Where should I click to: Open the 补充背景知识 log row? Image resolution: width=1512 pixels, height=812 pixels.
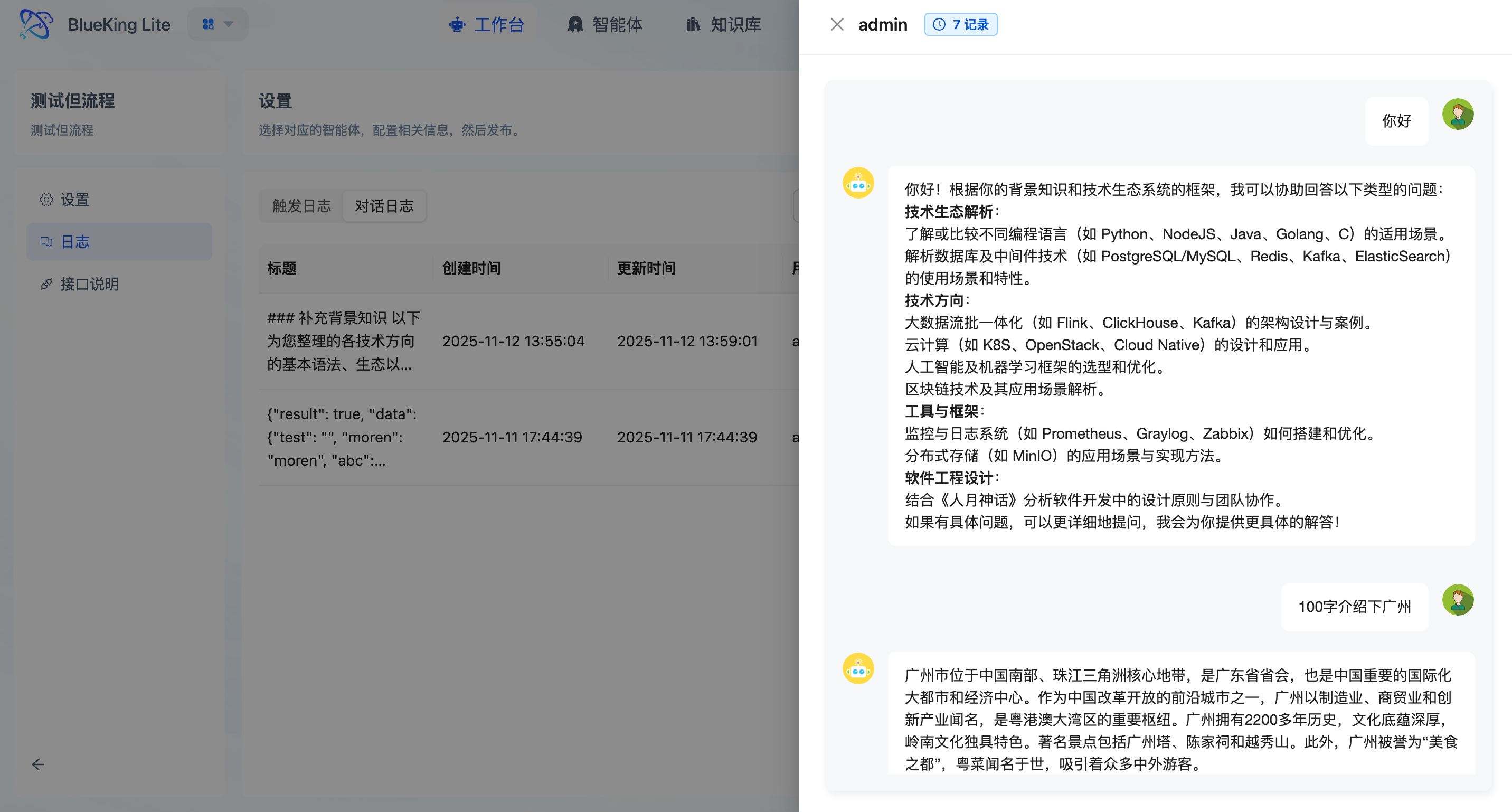click(343, 341)
